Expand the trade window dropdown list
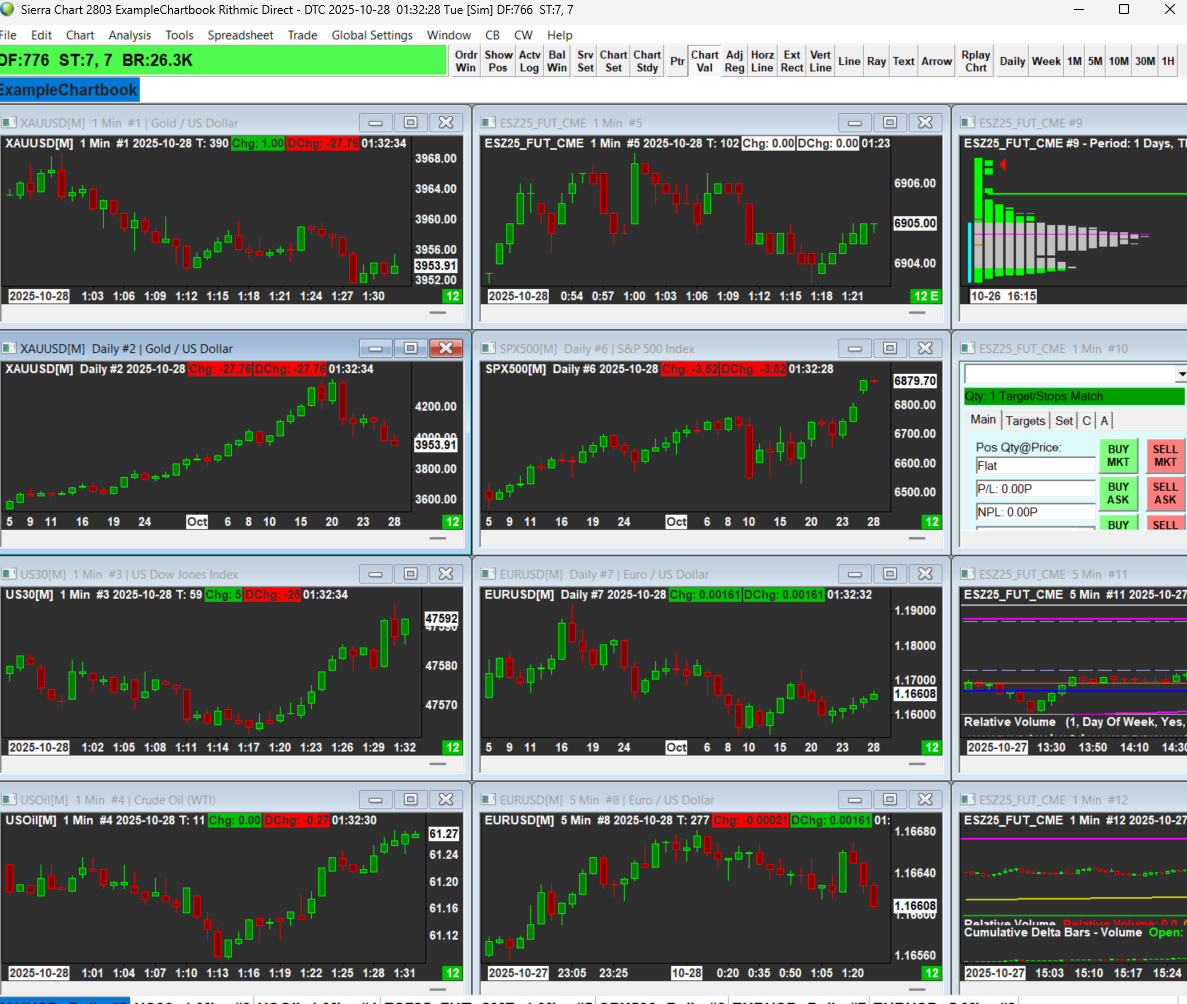Viewport: 1187px width, 1004px height. tap(1181, 374)
